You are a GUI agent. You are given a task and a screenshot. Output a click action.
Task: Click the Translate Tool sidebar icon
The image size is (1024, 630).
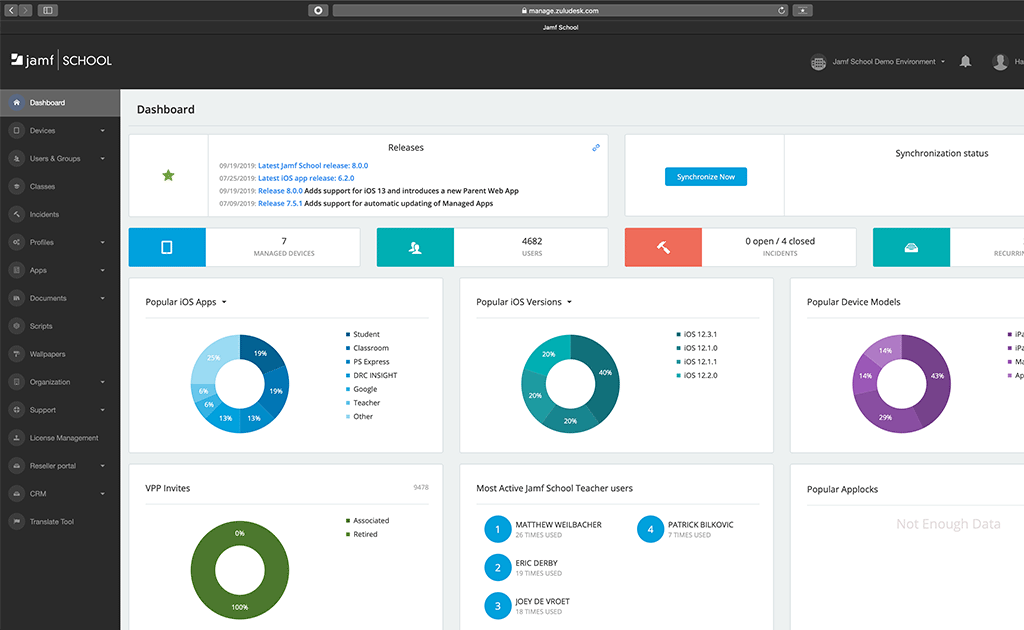click(x=16, y=522)
